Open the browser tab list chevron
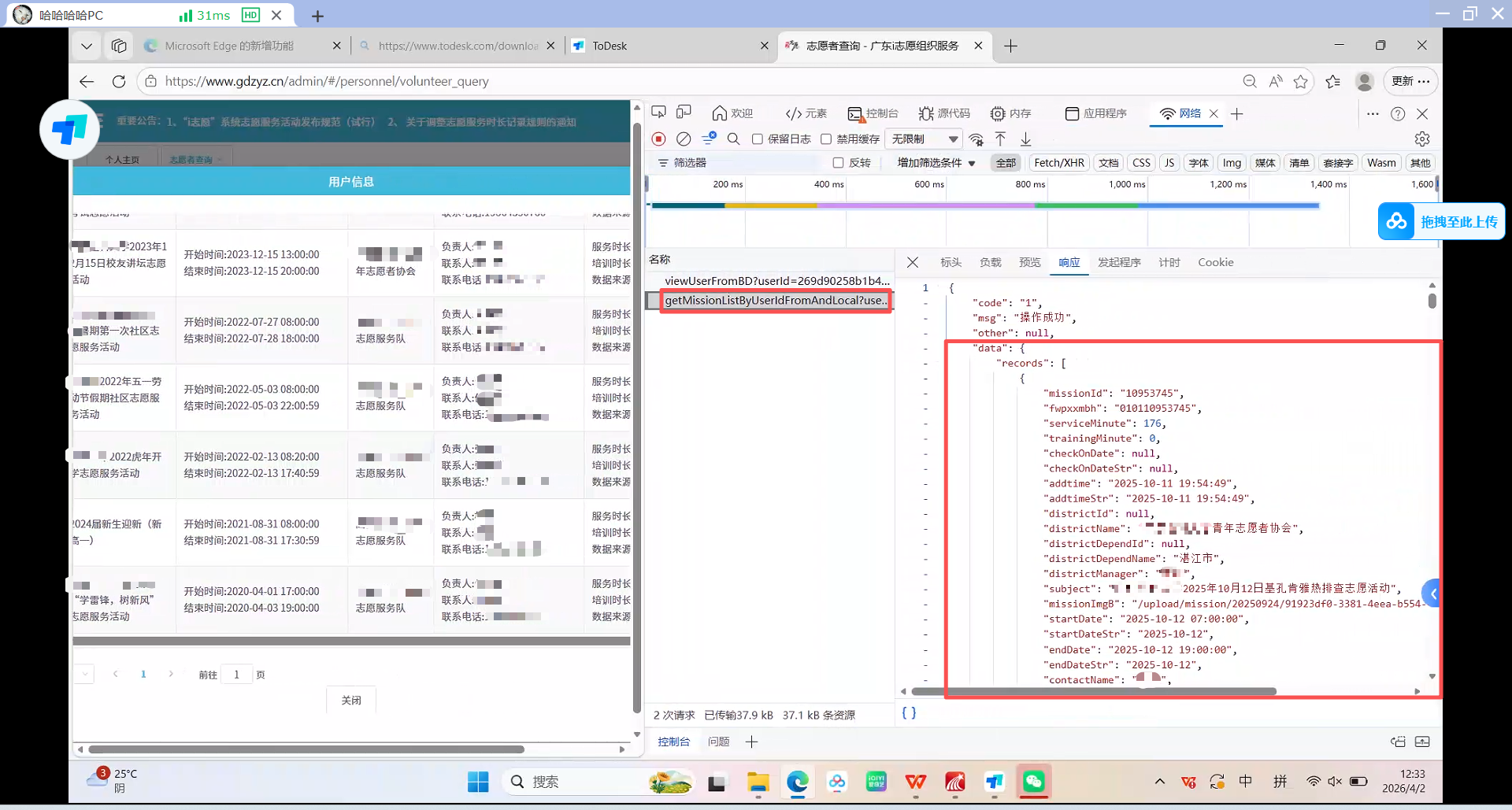 87,46
